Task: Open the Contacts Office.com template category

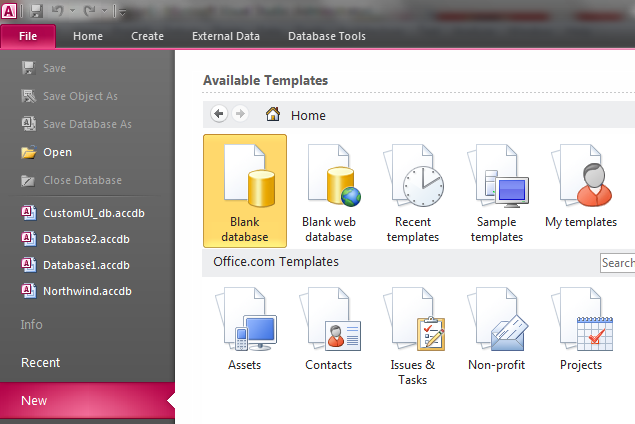Action: click(x=329, y=329)
